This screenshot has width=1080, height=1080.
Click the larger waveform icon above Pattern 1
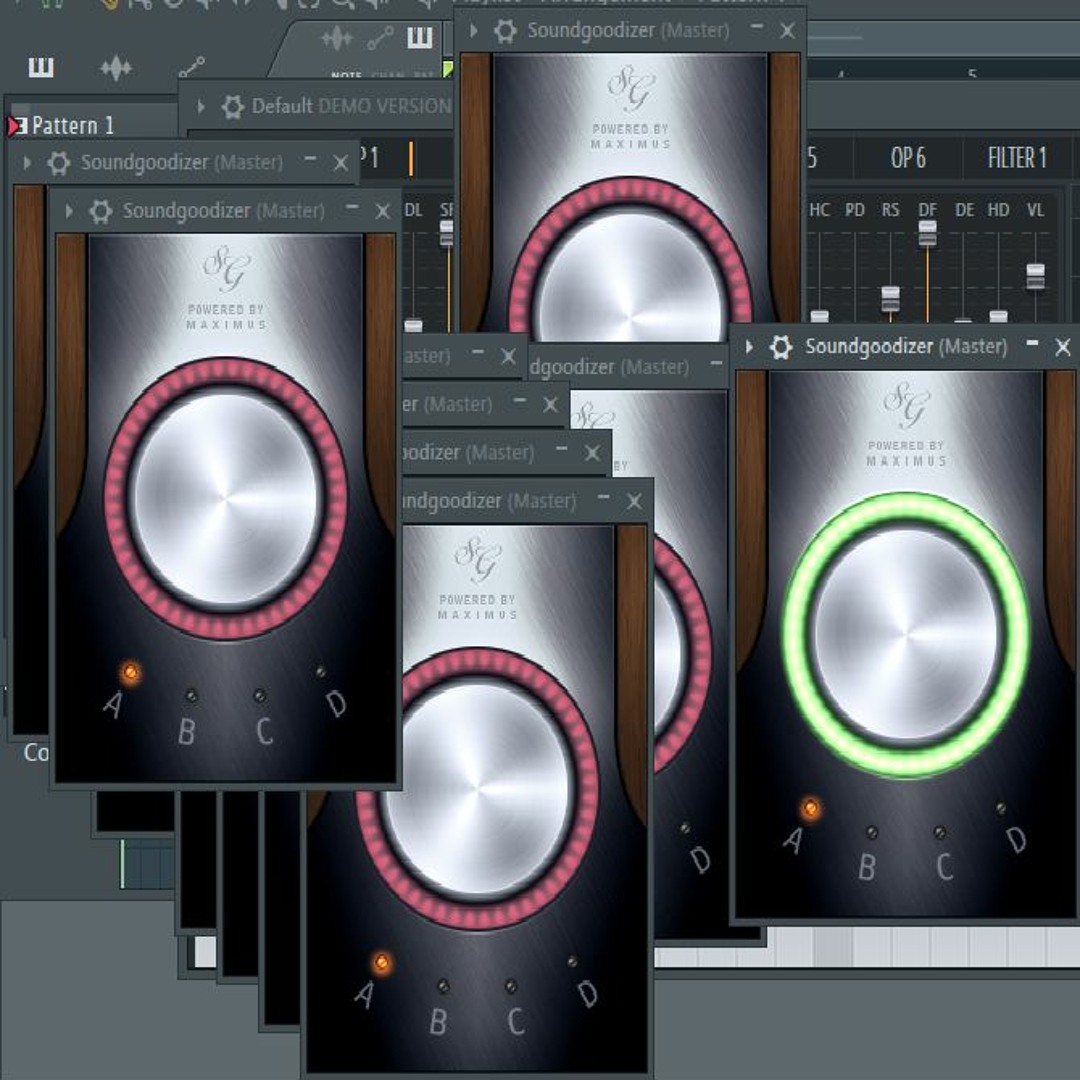tap(116, 68)
